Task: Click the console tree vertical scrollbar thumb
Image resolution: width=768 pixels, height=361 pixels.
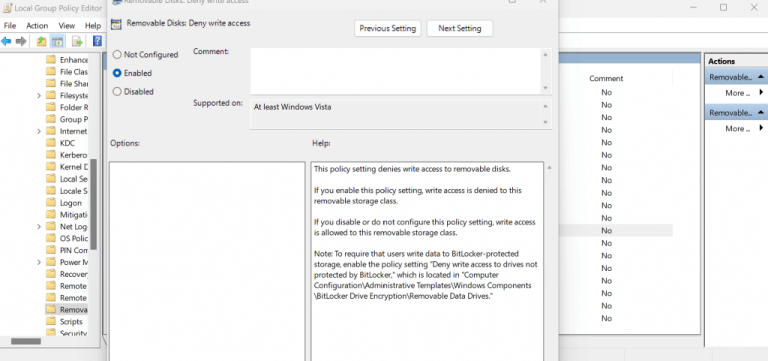Action: click(x=94, y=204)
